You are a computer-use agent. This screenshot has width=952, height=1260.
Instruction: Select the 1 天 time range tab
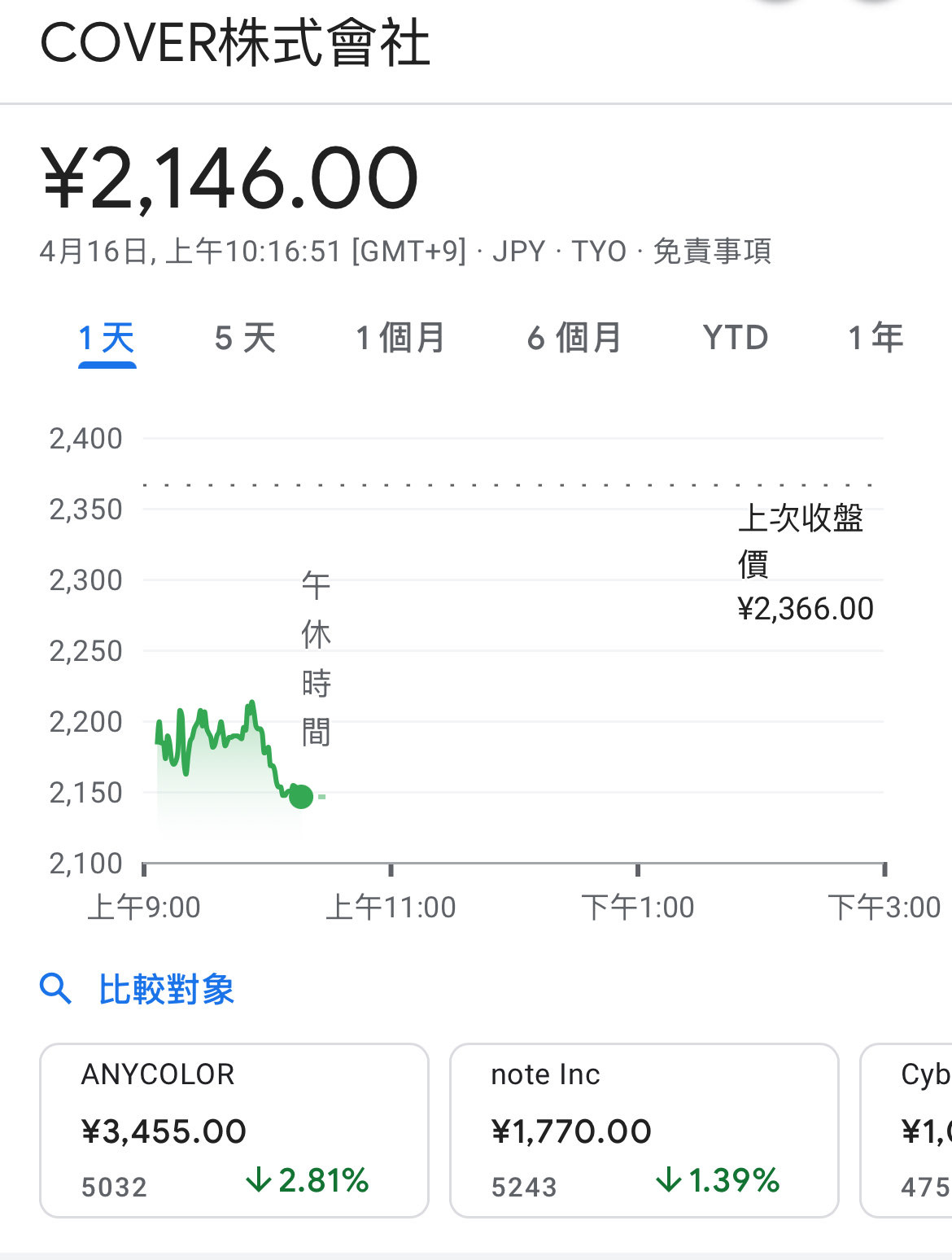[x=107, y=338]
